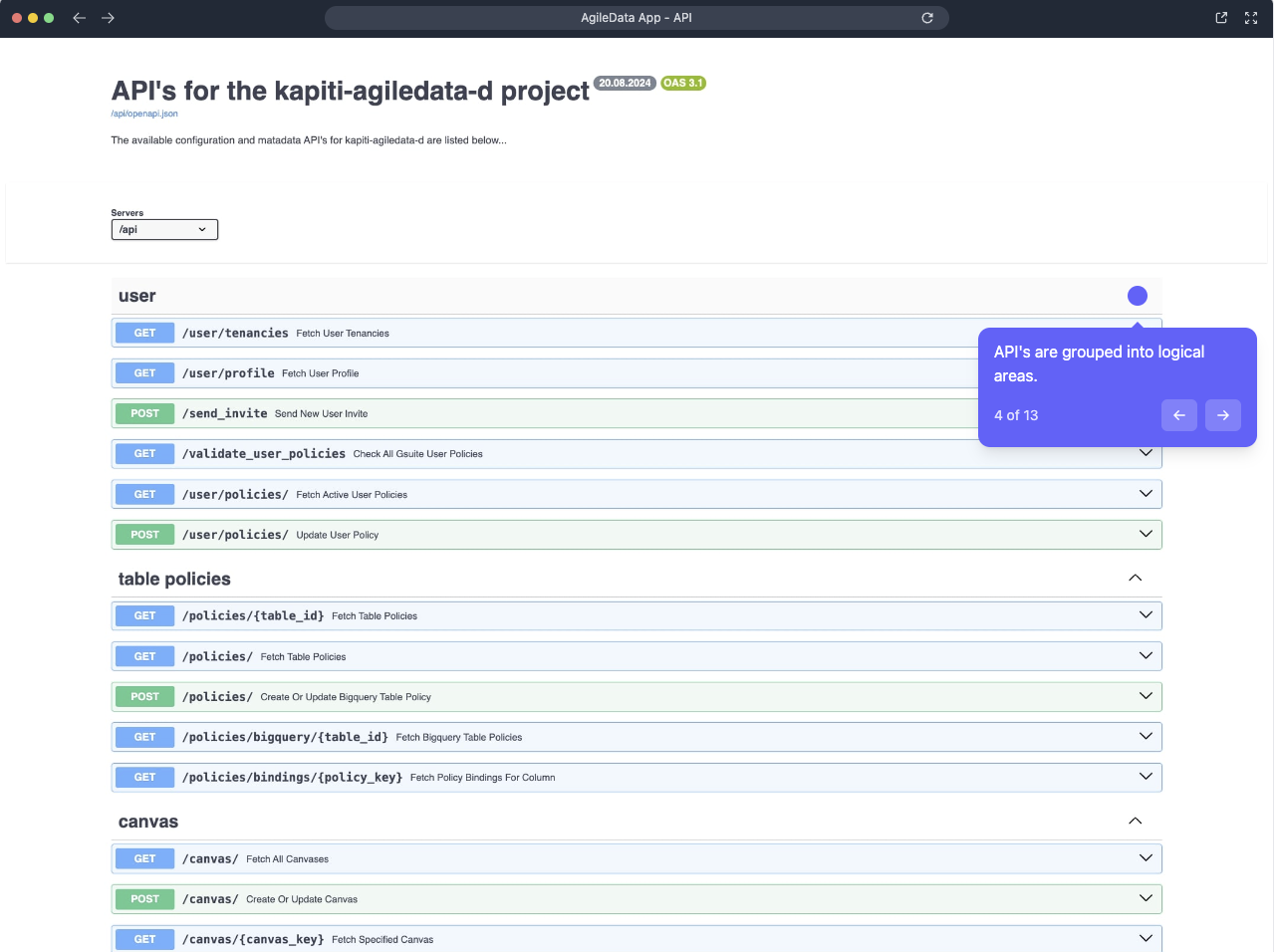This screenshot has height=952, width=1277.
Task: Navigate back using the browser arrow
Action: coord(79,17)
